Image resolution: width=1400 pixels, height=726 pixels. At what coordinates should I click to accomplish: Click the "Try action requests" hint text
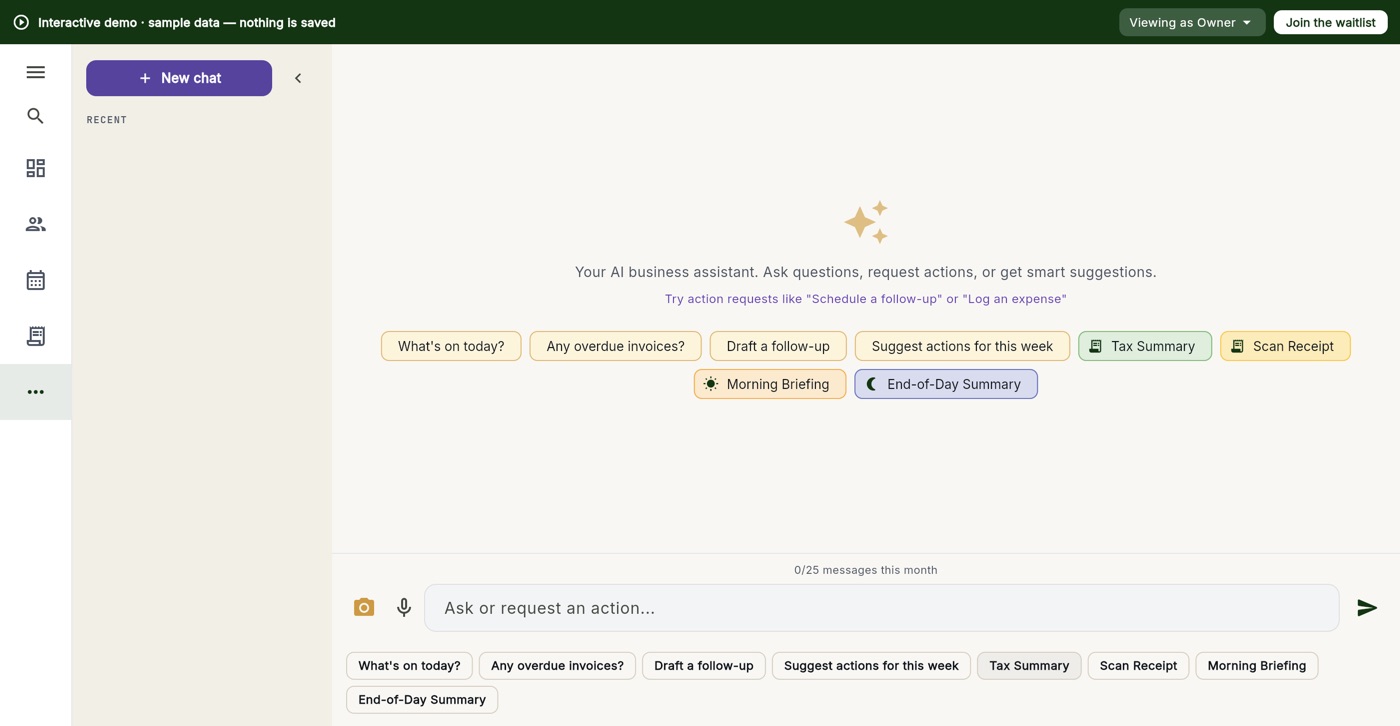866,299
